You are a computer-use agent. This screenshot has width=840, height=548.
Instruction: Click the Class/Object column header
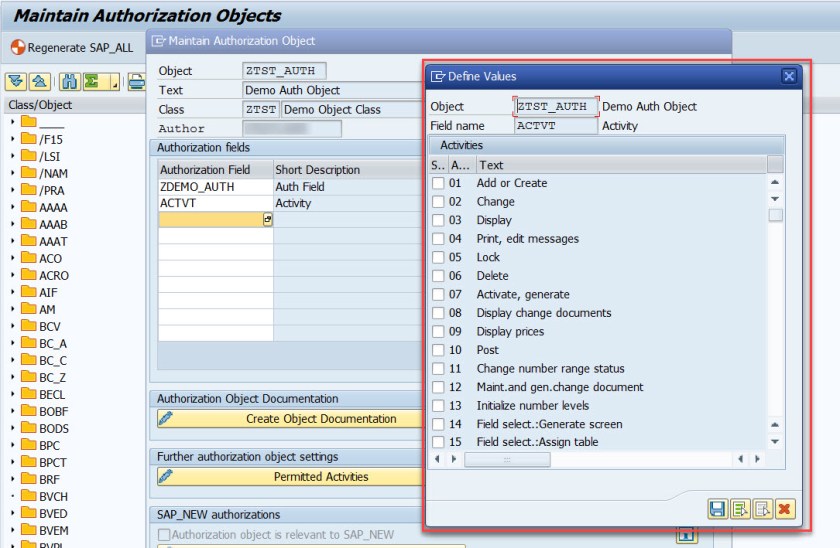74,105
